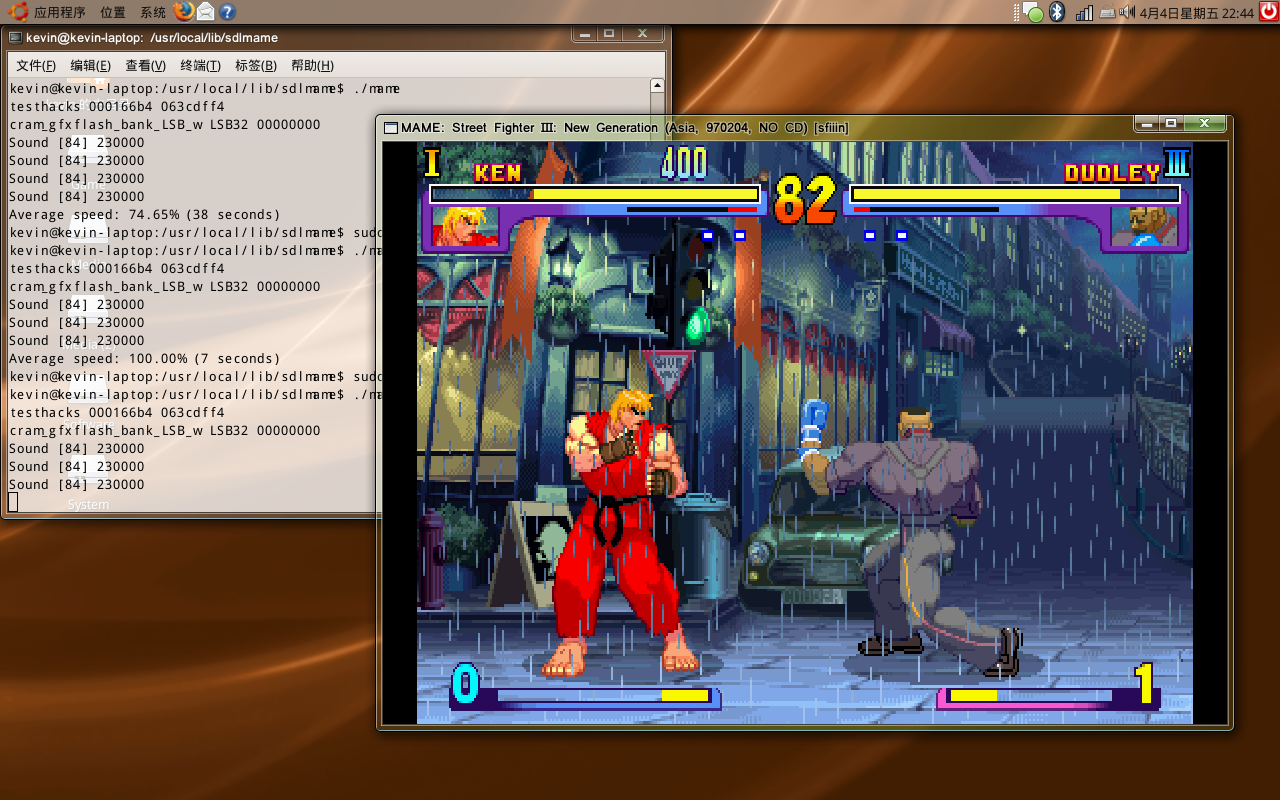Click Dudley's super art gauge at bottom
The width and height of the screenshot is (1280, 800).
pyautogui.click(x=1030, y=695)
